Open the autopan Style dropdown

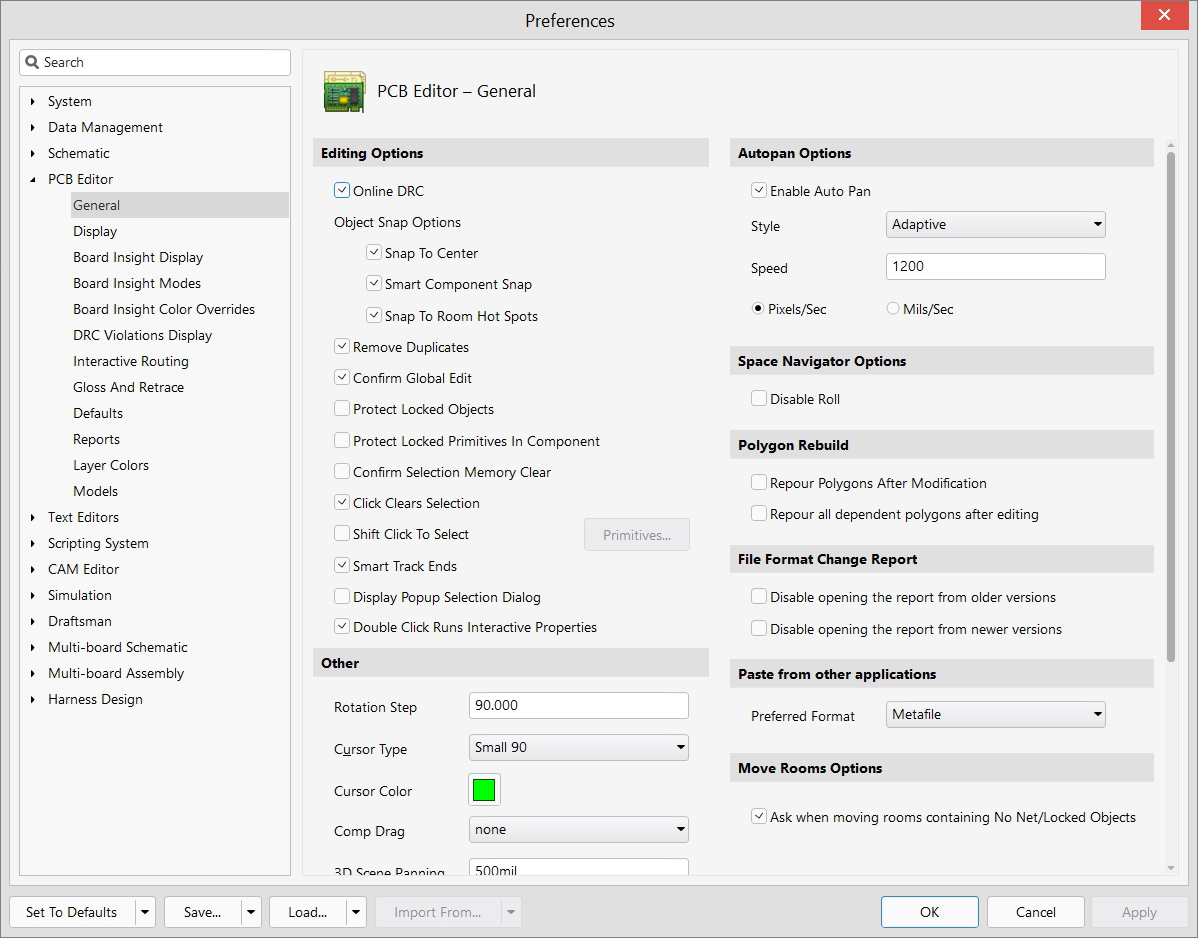(996, 225)
